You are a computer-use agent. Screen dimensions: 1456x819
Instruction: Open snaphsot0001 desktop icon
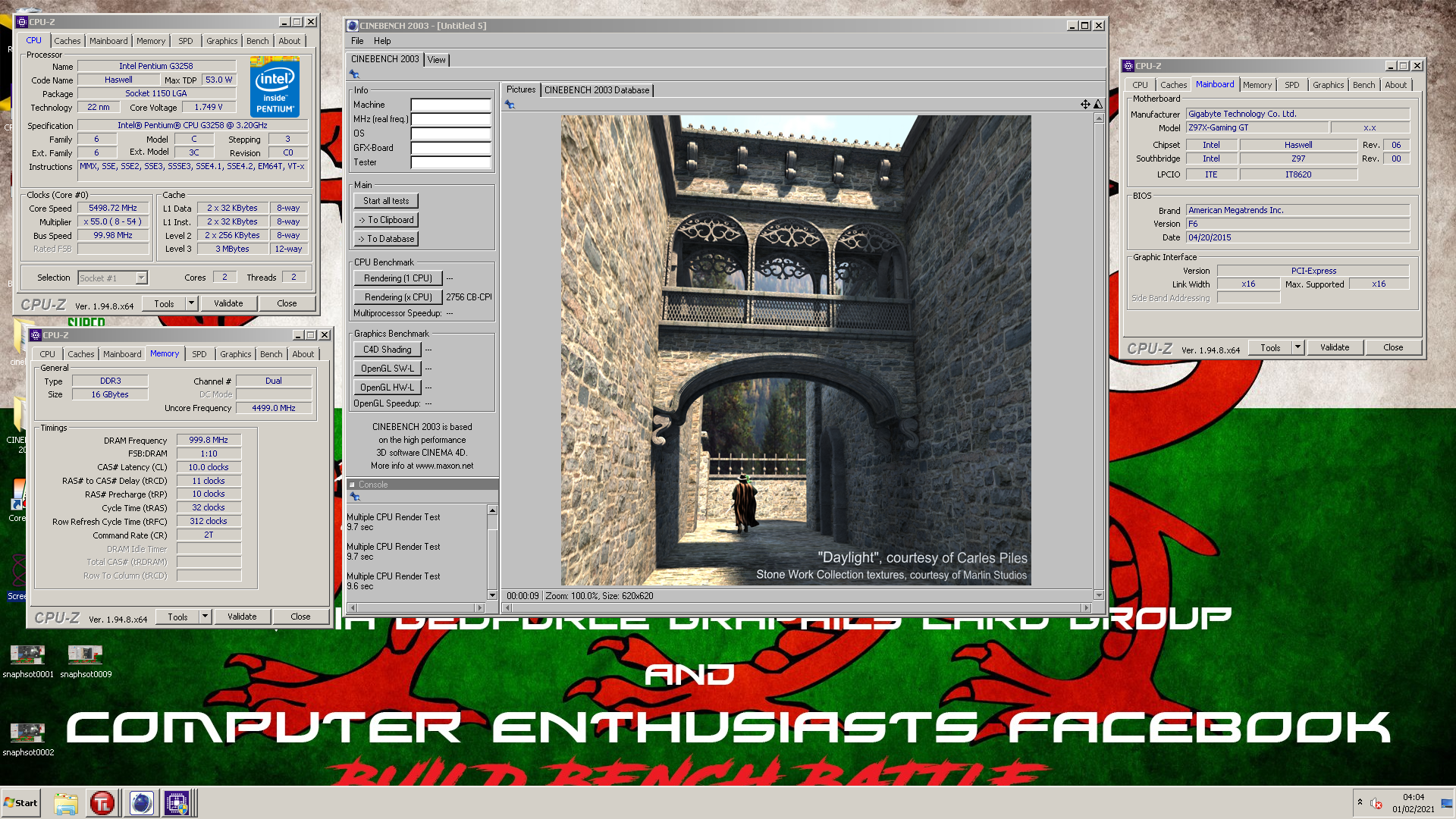click(x=27, y=661)
